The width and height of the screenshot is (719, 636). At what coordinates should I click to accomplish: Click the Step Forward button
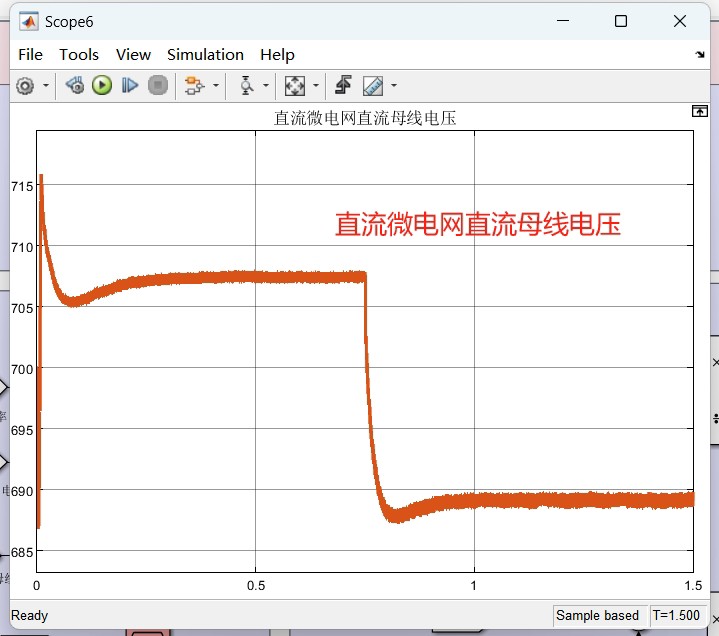point(130,85)
